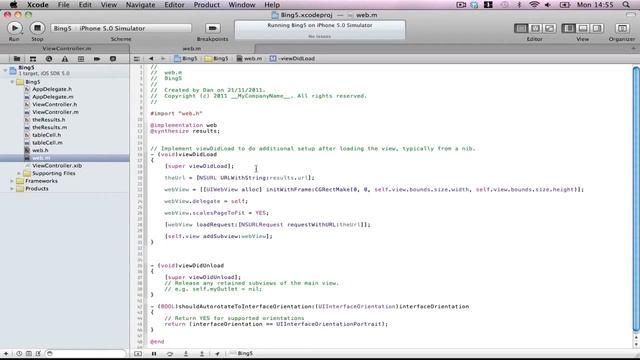Viewport: 640px width, 360px height.
Task: Toggle recent files filter in navigator
Action: (19, 353)
